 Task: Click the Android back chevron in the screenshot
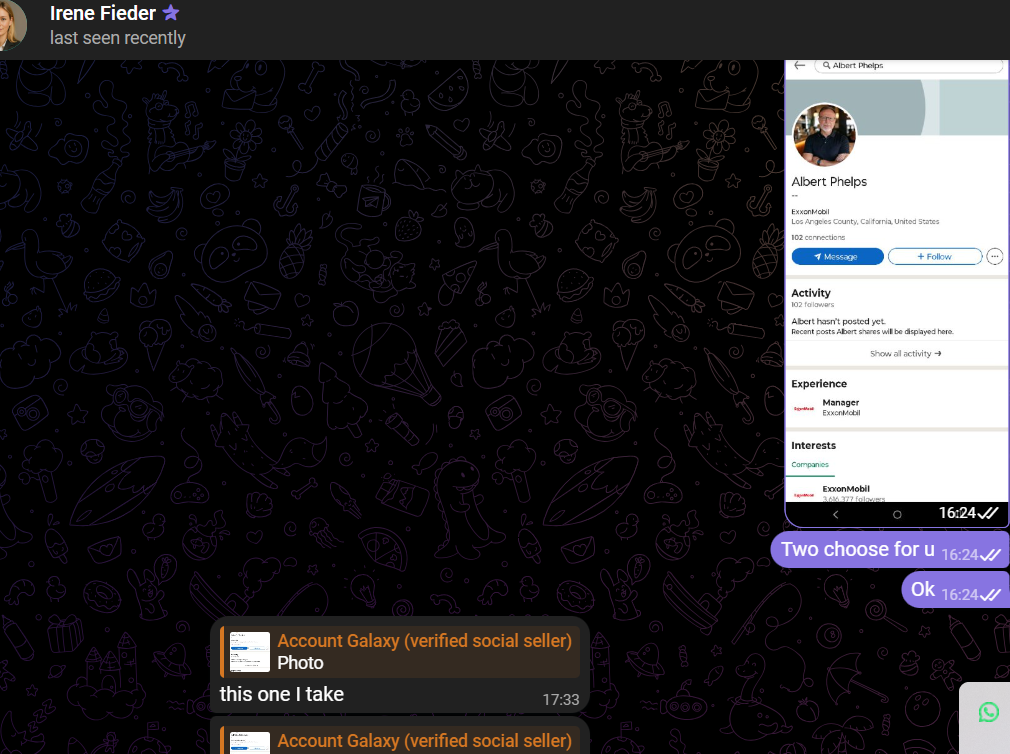(x=835, y=514)
